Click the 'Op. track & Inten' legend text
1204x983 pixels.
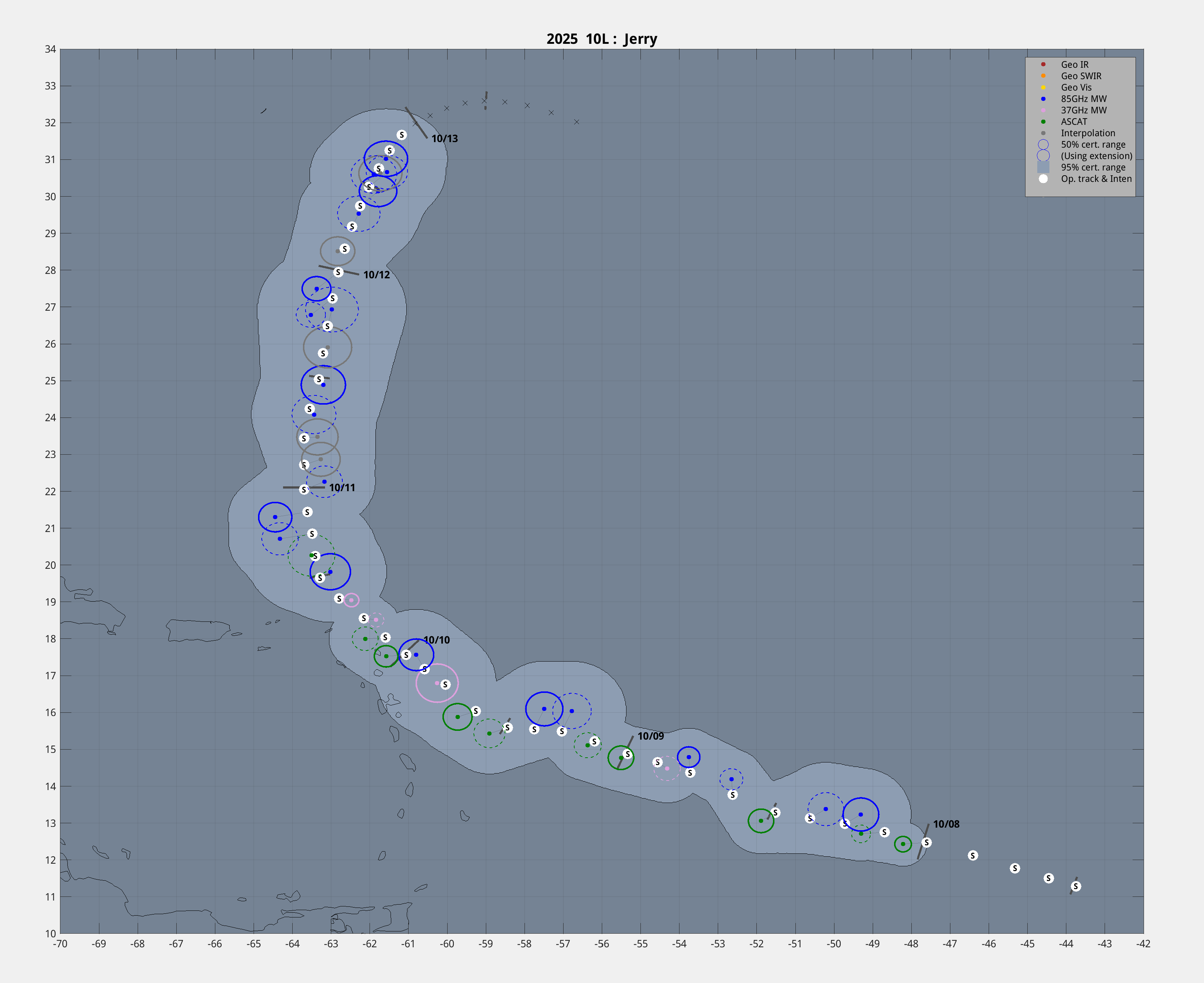(1096, 179)
